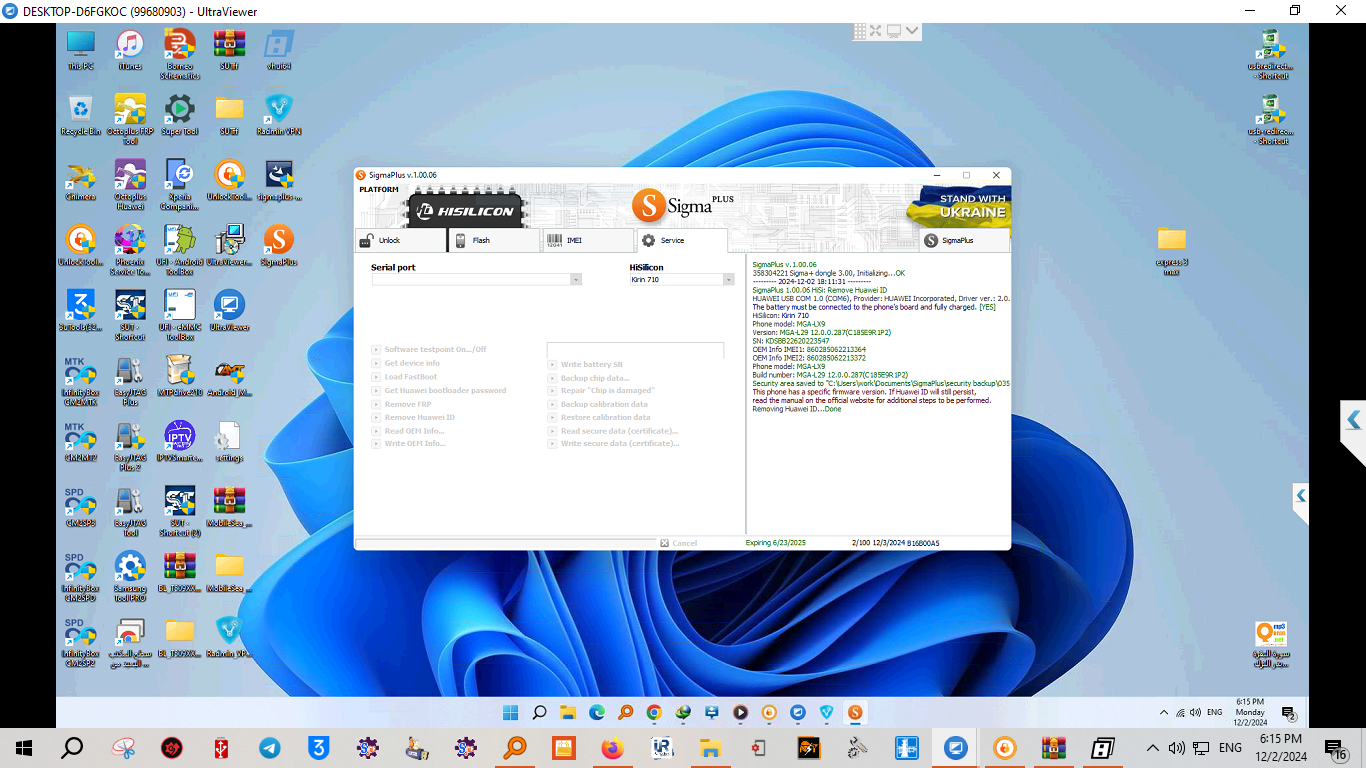Open the express3 max folder
Screen dimensions: 1366x768
coord(1171,250)
